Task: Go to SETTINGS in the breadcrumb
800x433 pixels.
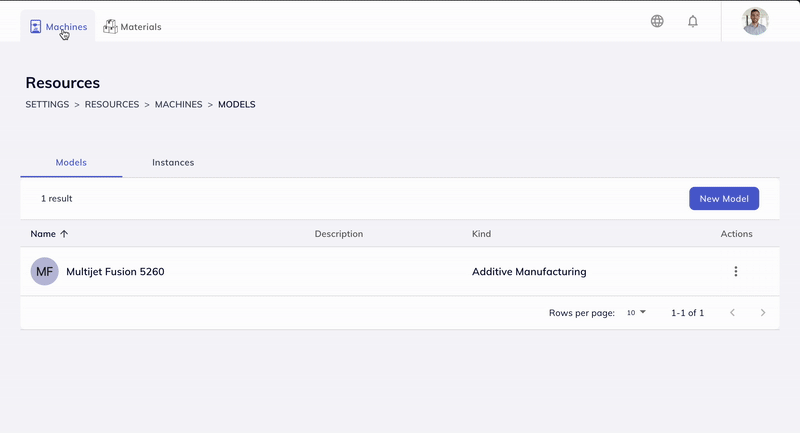Action: tap(47, 105)
